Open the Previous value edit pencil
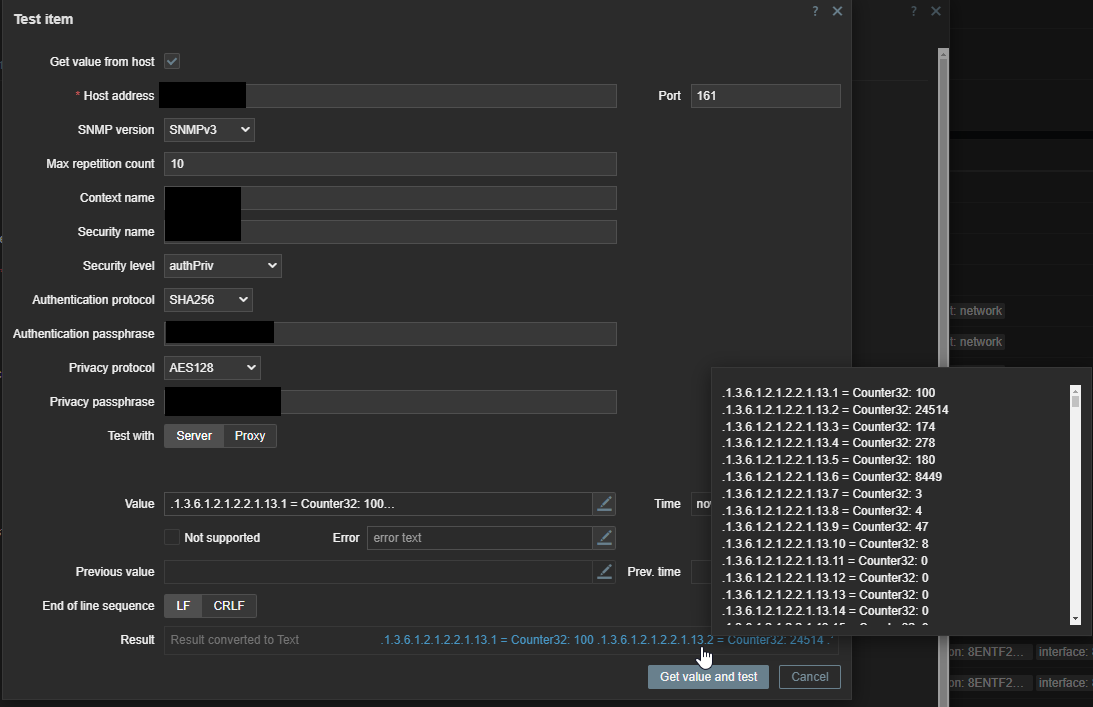1093x707 pixels. pyautogui.click(x=604, y=572)
